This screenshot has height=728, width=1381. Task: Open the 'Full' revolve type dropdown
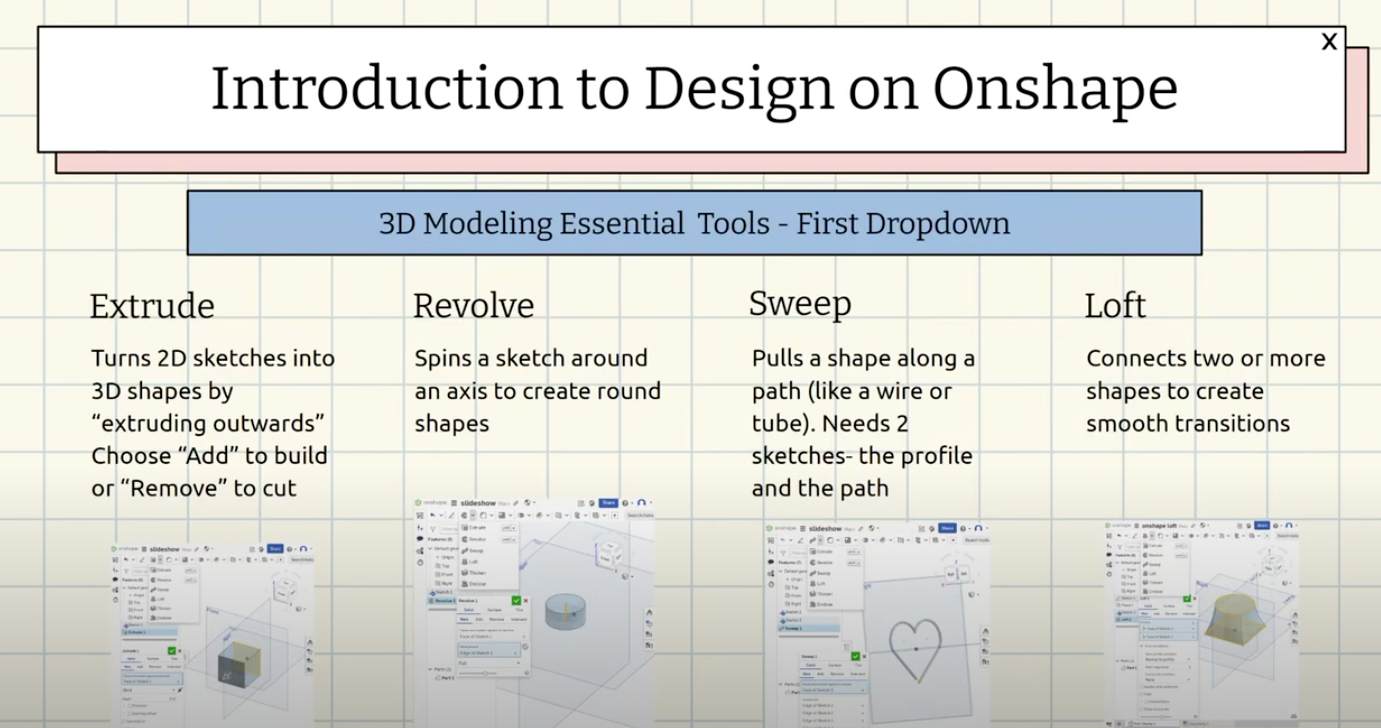tap(489, 663)
